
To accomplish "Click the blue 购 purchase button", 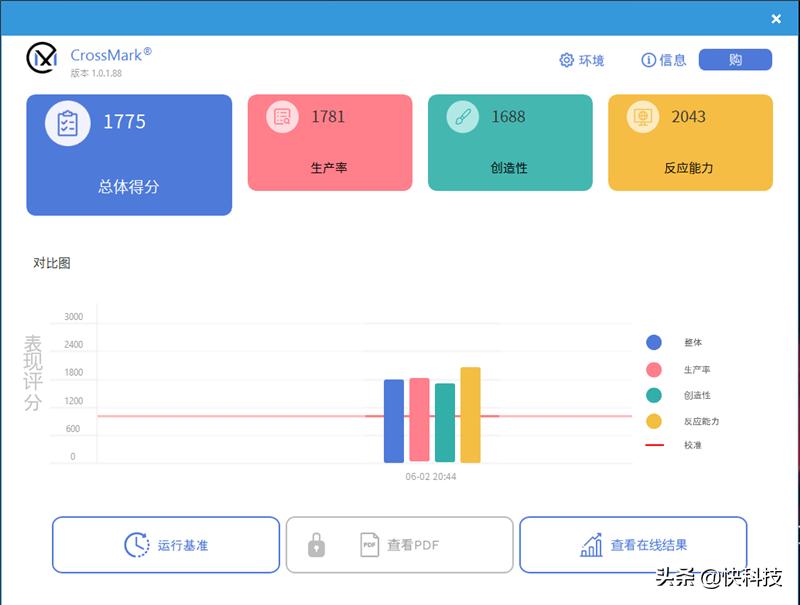I will 737,59.
